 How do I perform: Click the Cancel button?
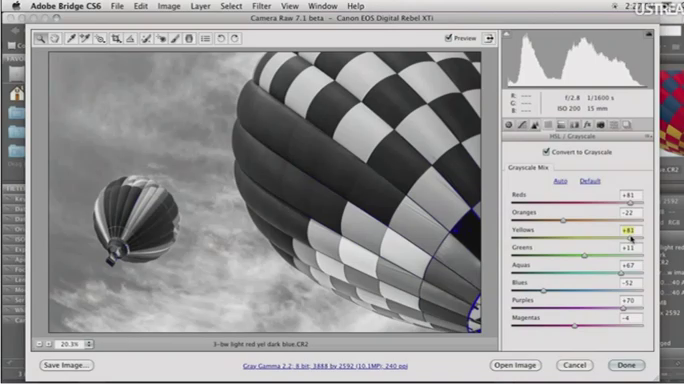[575, 365]
